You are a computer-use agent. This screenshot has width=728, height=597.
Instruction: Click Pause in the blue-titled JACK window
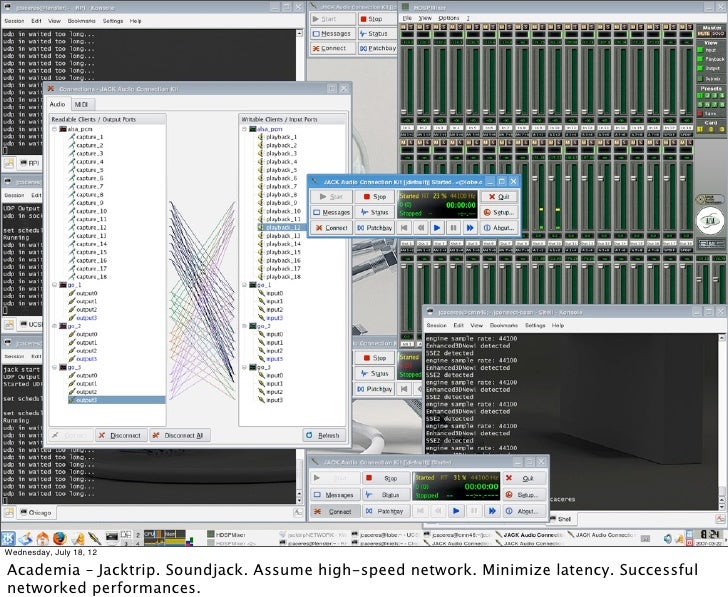(453, 228)
